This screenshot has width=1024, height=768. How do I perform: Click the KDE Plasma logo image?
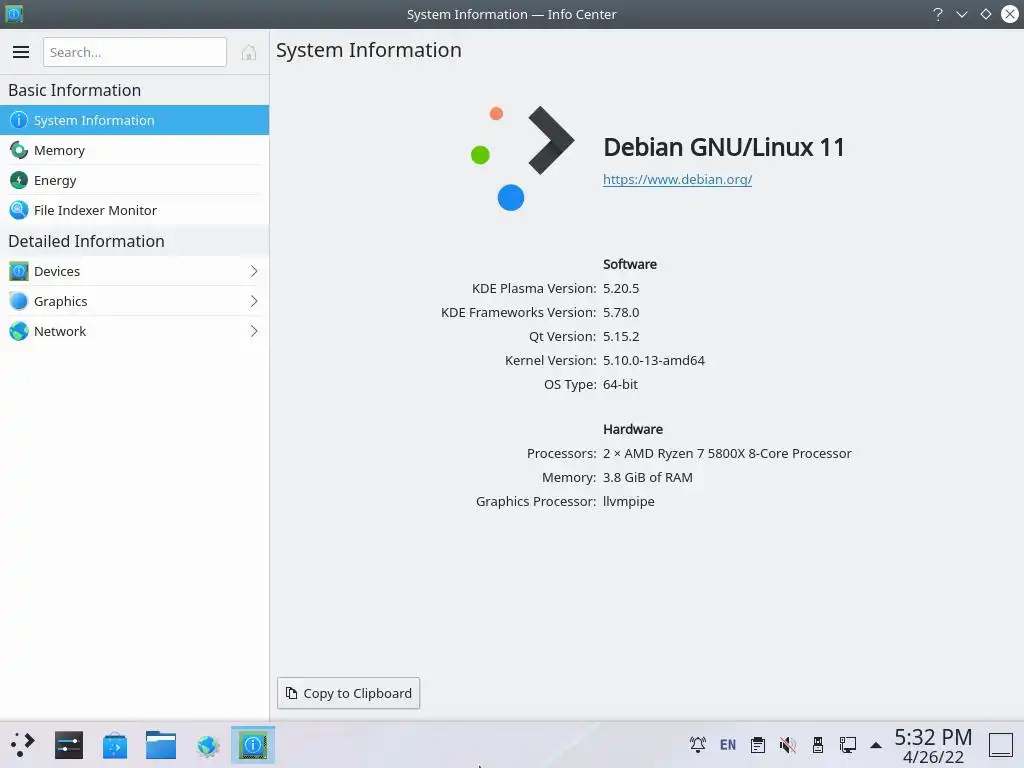click(522, 158)
